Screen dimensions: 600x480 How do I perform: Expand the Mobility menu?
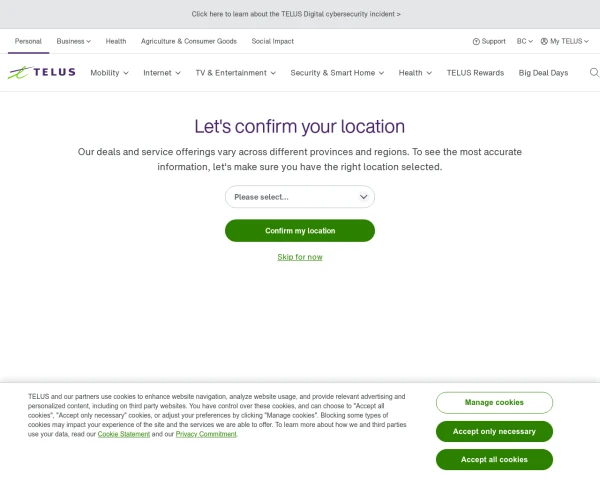[109, 73]
